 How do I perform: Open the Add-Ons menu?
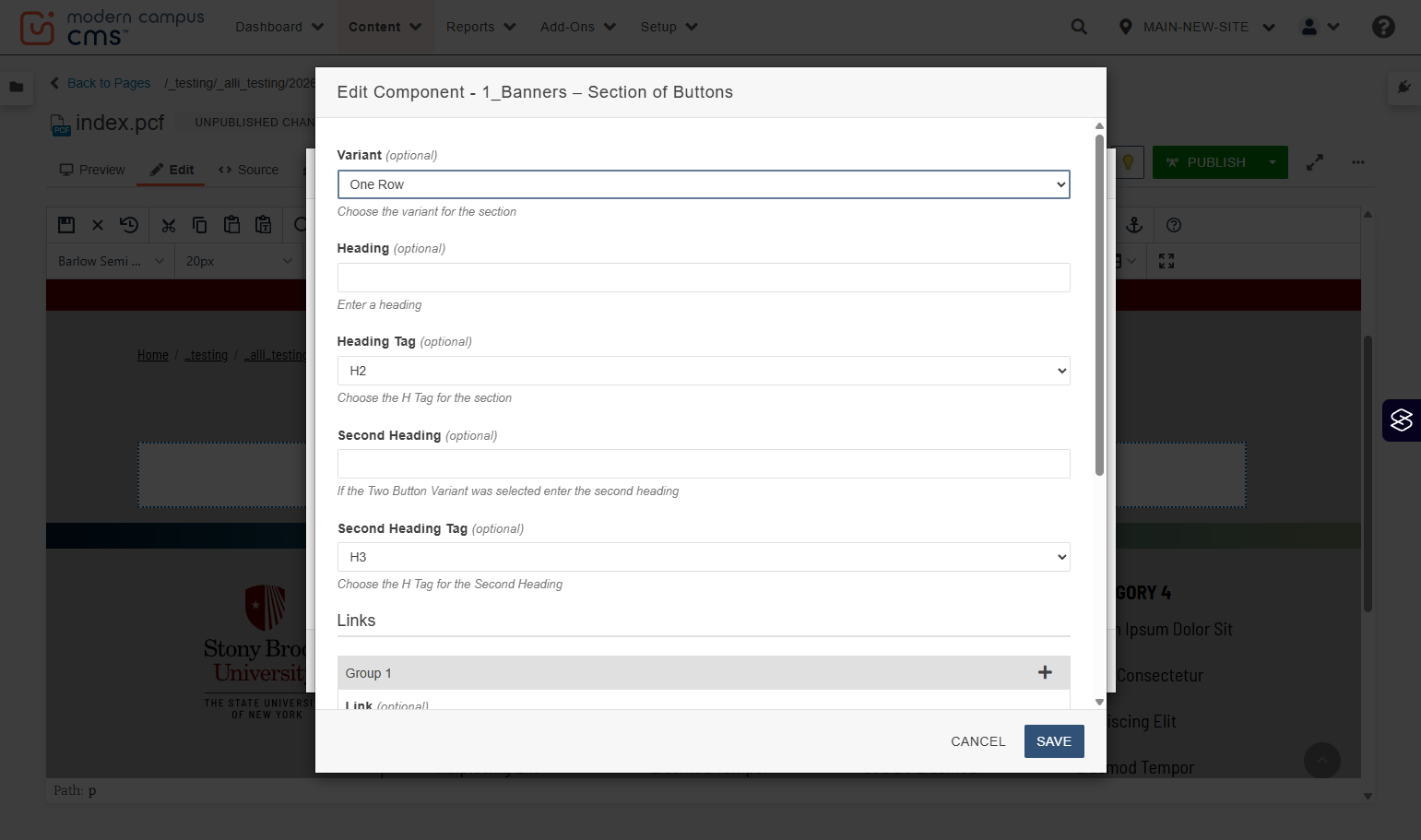[x=577, y=27]
